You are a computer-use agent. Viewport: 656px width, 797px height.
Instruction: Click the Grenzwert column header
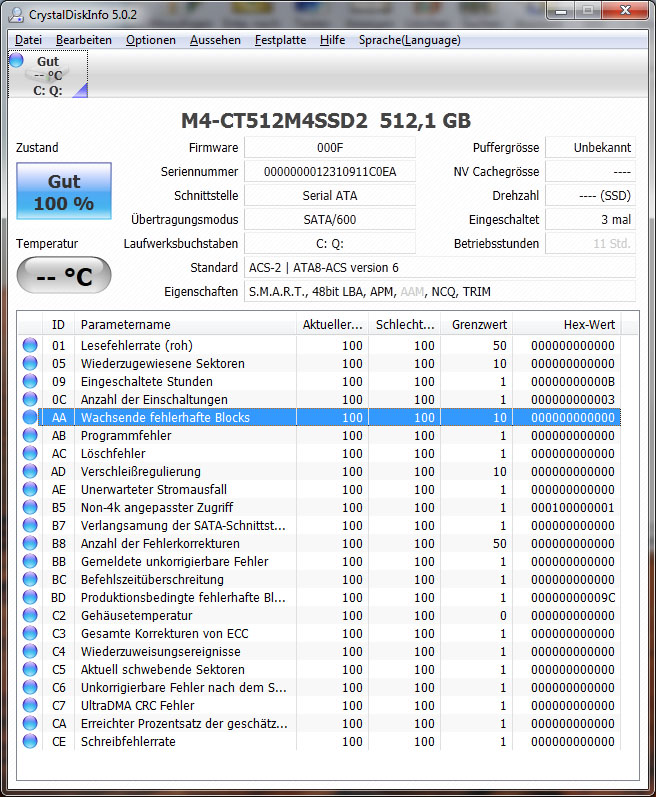point(477,324)
